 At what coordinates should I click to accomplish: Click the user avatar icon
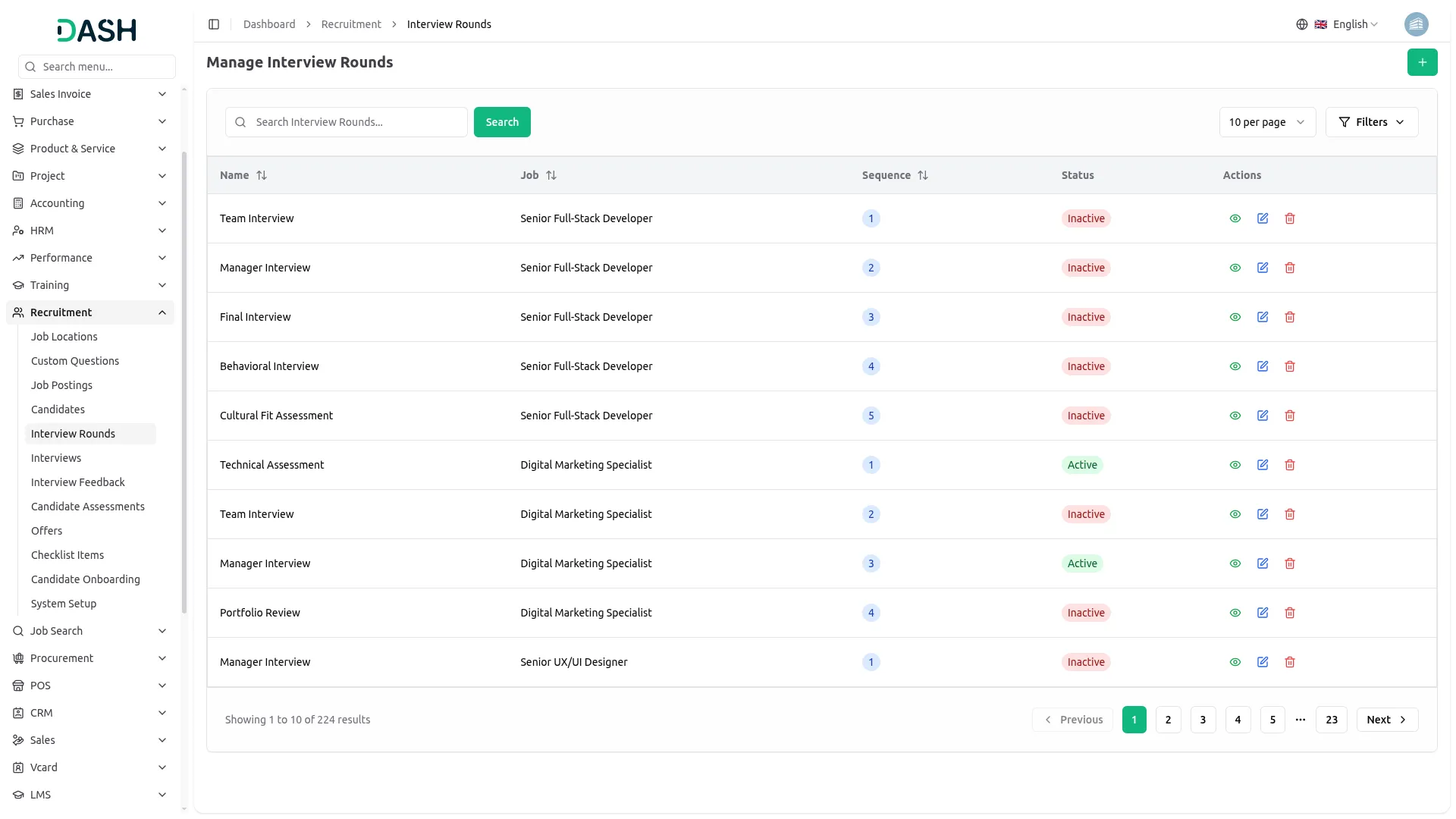[1416, 24]
